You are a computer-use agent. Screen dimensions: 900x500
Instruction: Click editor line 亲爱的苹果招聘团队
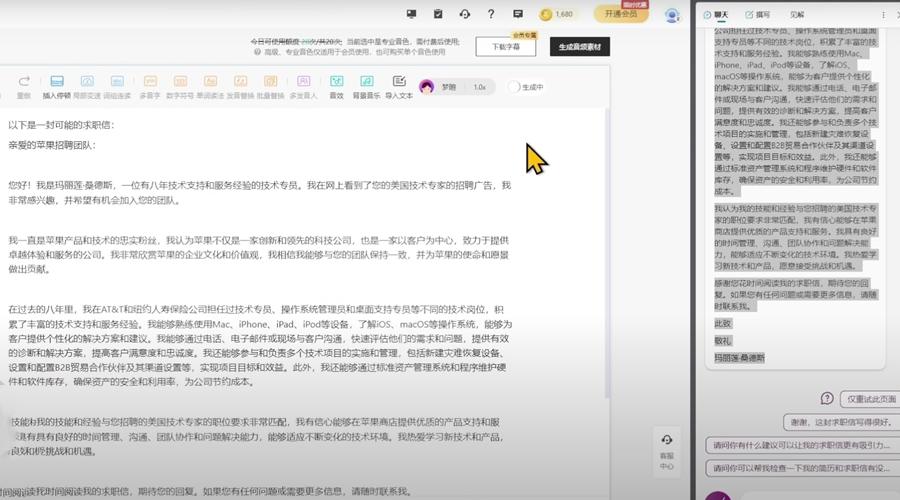coord(52,145)
